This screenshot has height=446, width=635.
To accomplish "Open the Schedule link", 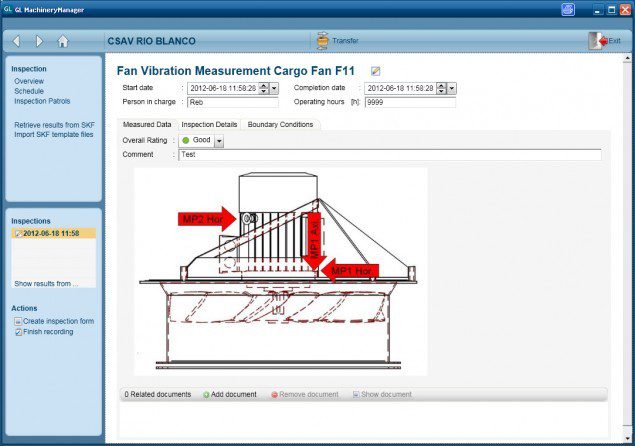I will (x=29, y=91).
